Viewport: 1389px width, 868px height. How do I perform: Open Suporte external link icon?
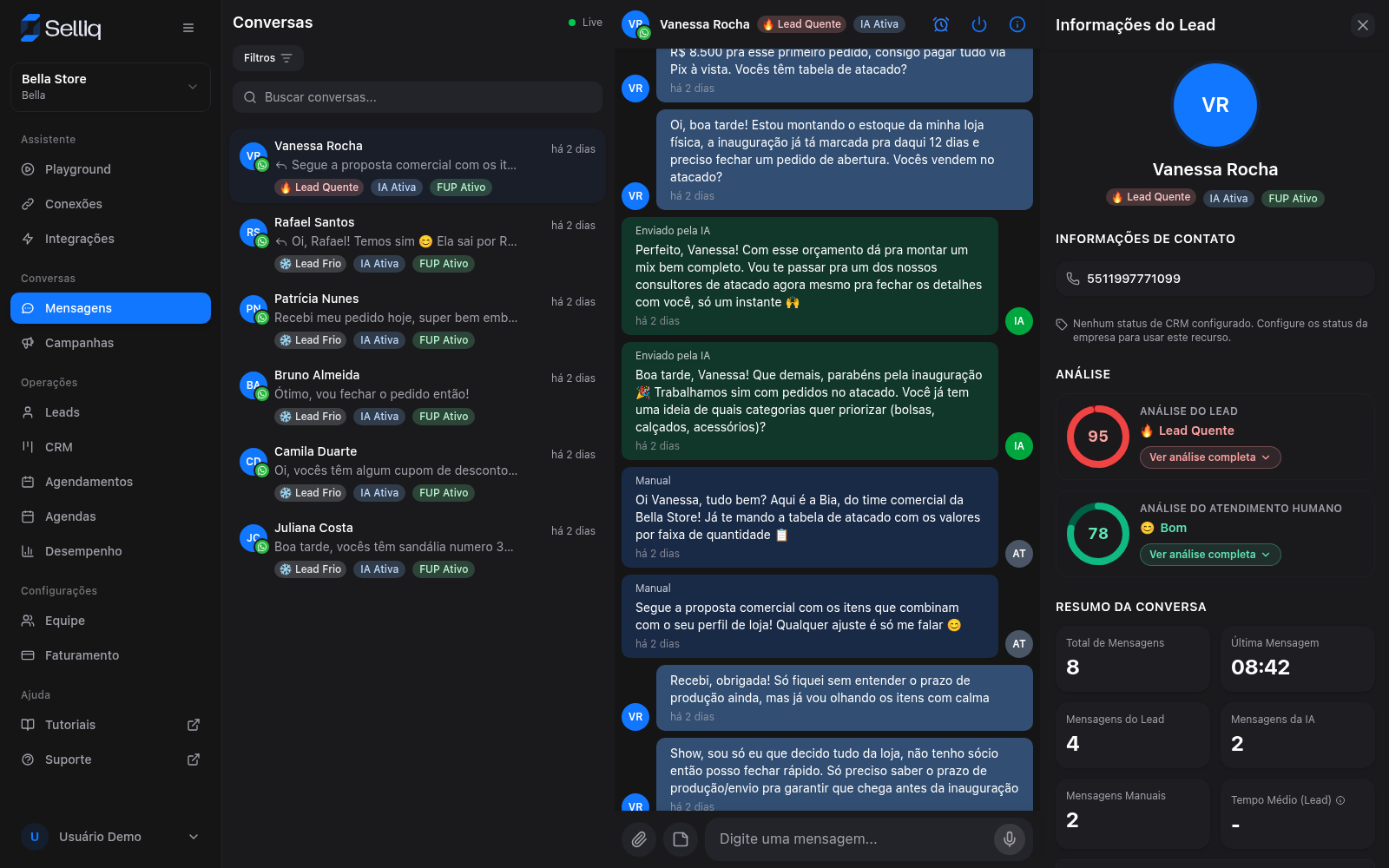click(x=194, y=759)
